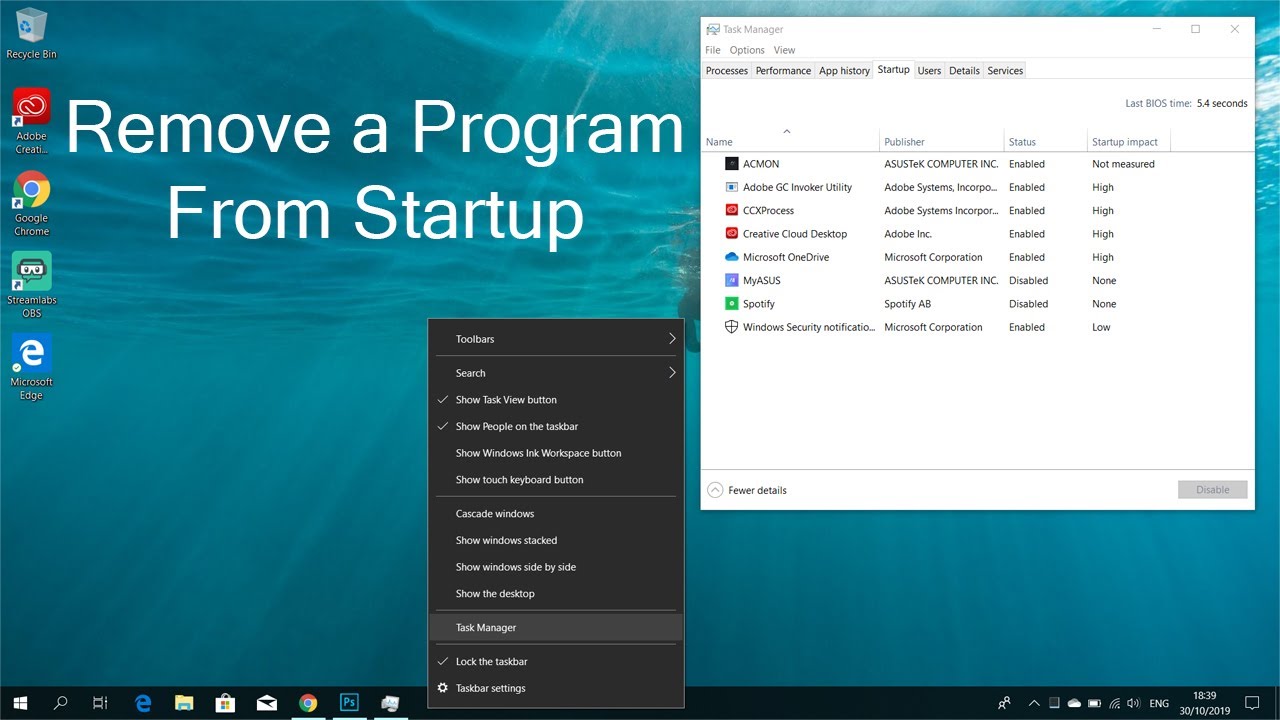Open Task View from the taskbar
The height and width of the screenshot is (720, 1280).
100,703
